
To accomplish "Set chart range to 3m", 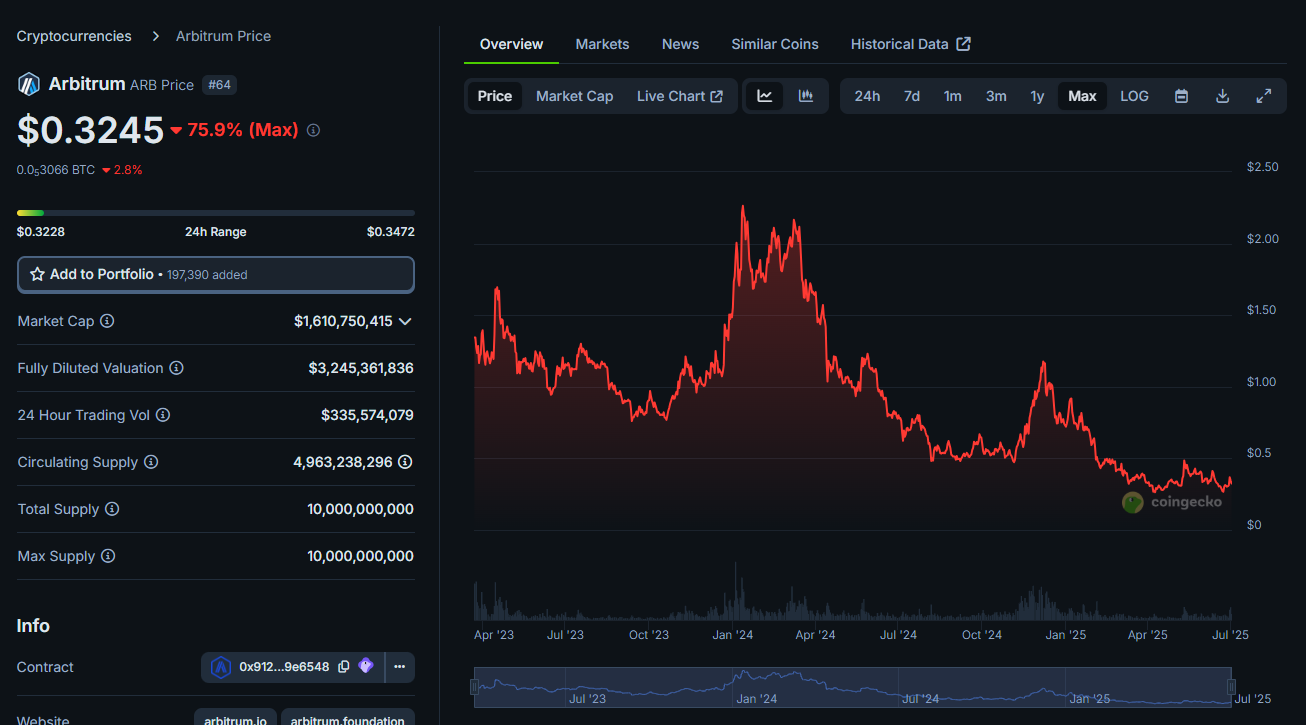I will tap(996, 96).
